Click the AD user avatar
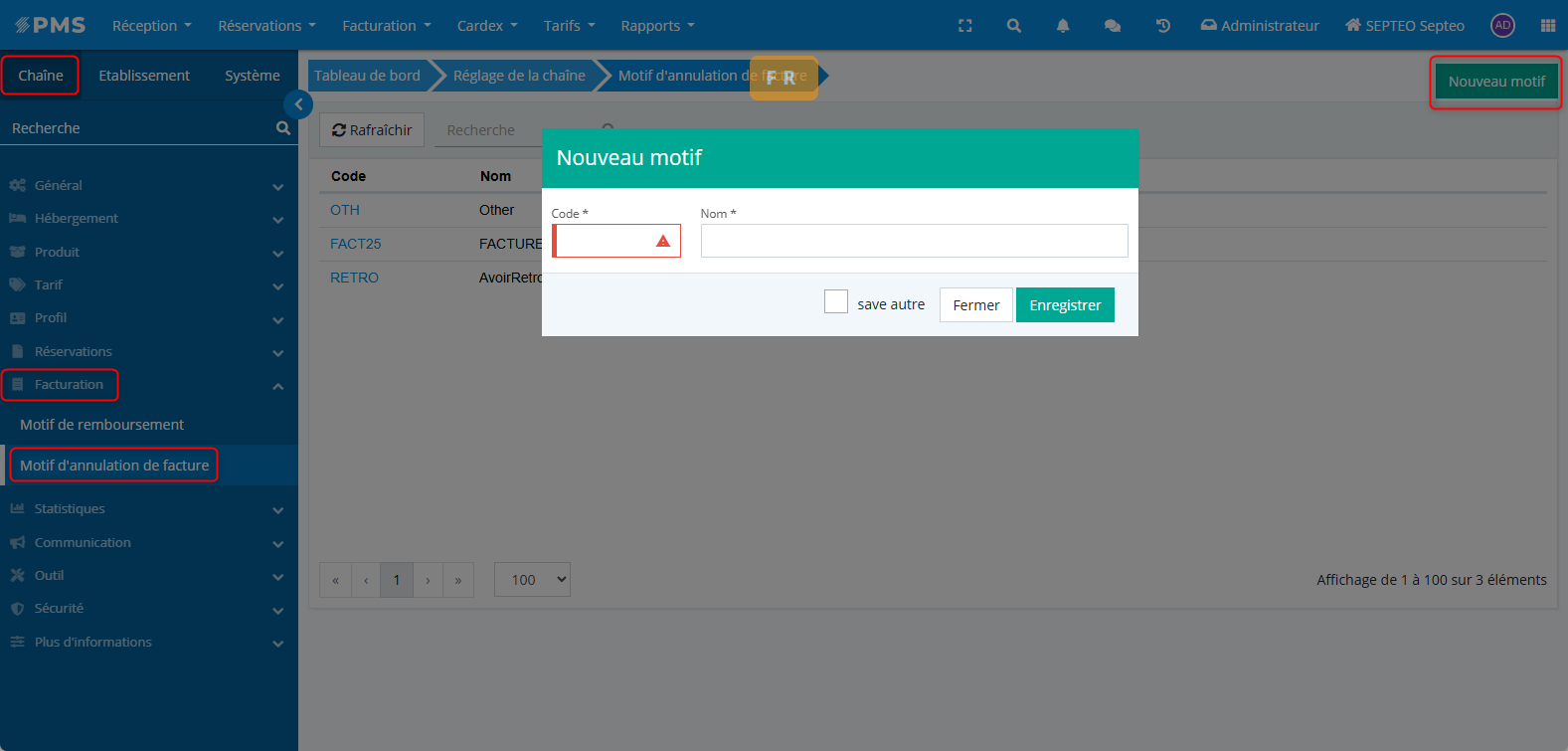Viewport: 1568px width, 751px height. pyautogui.click(x=1502, y=26)
